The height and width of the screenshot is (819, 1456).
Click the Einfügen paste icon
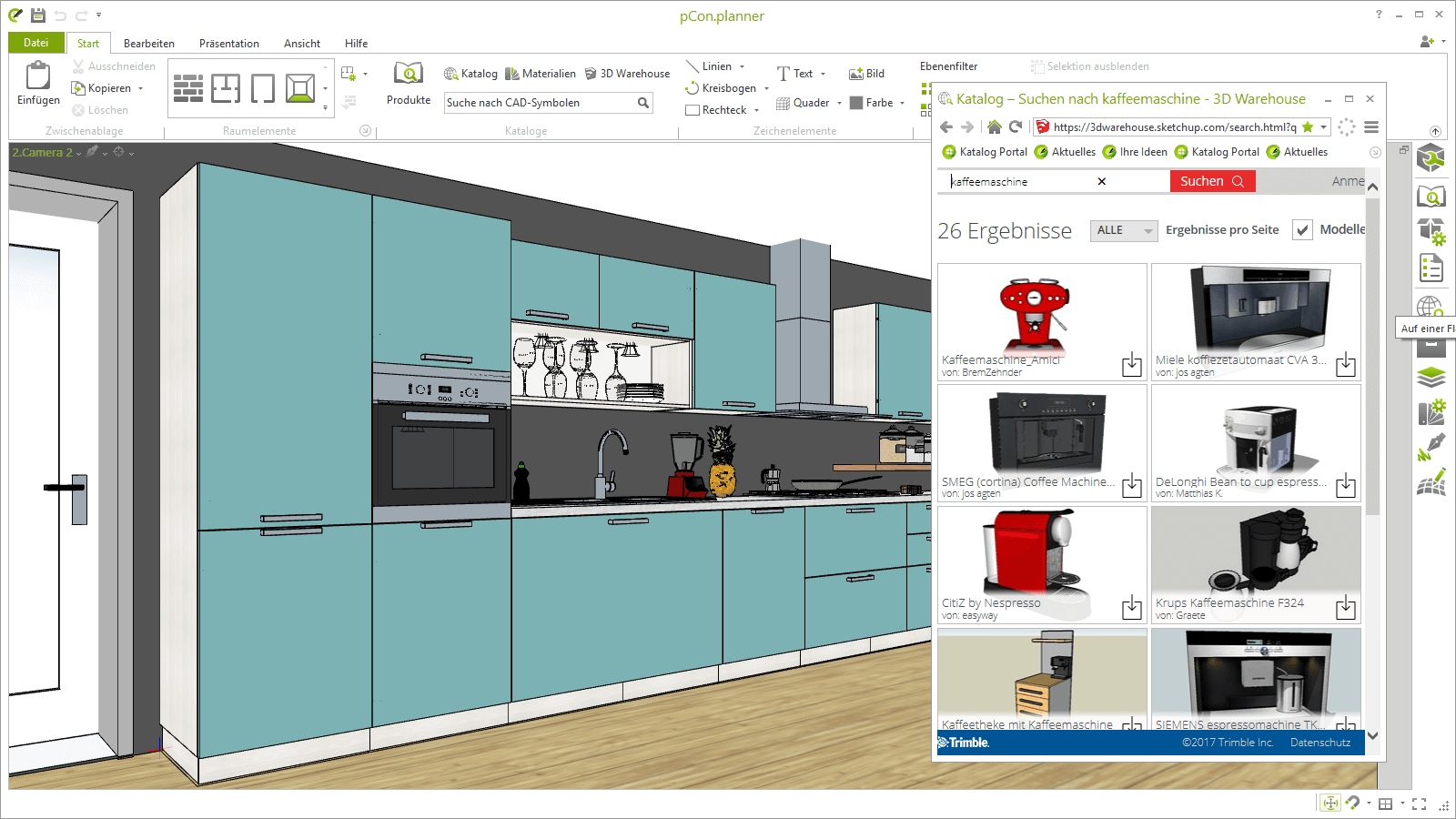(38, 76)
